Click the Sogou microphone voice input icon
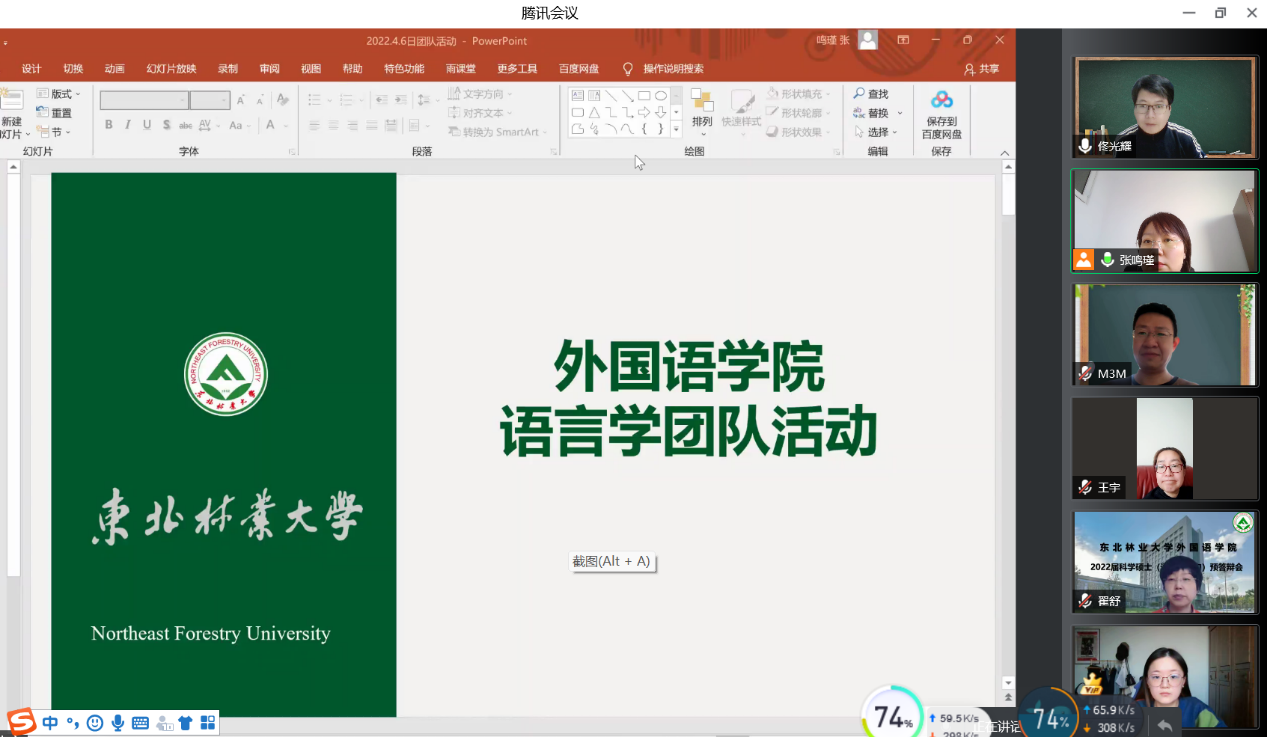This screenshot has width=1267, height=737. click(118, 723)
